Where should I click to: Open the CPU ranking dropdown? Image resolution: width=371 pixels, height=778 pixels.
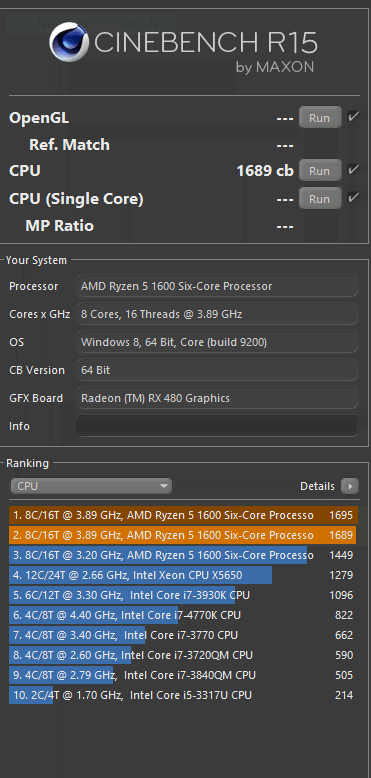click(x=91, y=486)
